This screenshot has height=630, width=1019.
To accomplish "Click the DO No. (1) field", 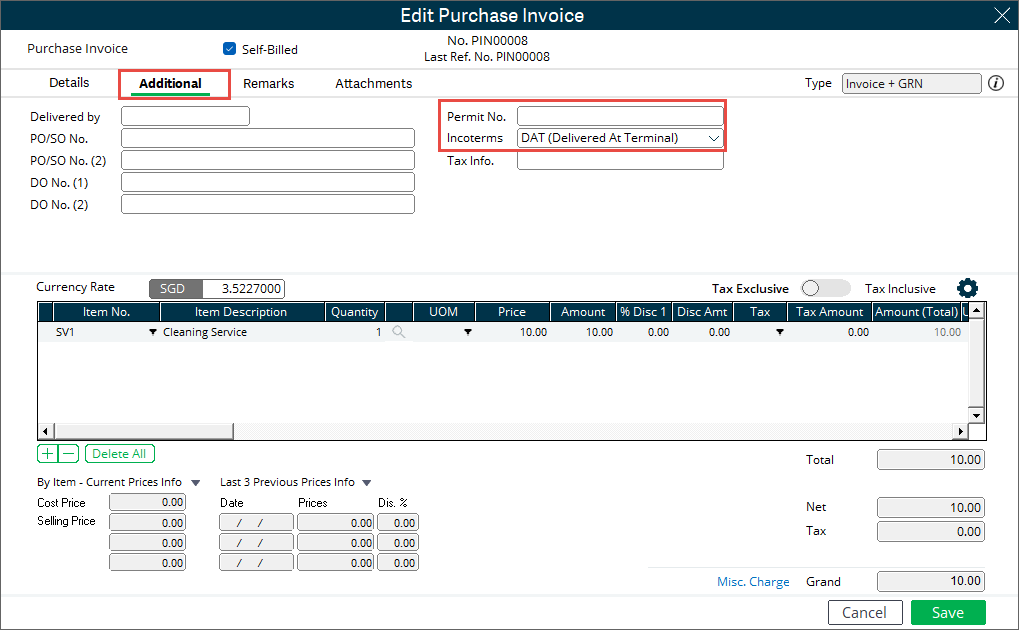I will tap(268, 183).
